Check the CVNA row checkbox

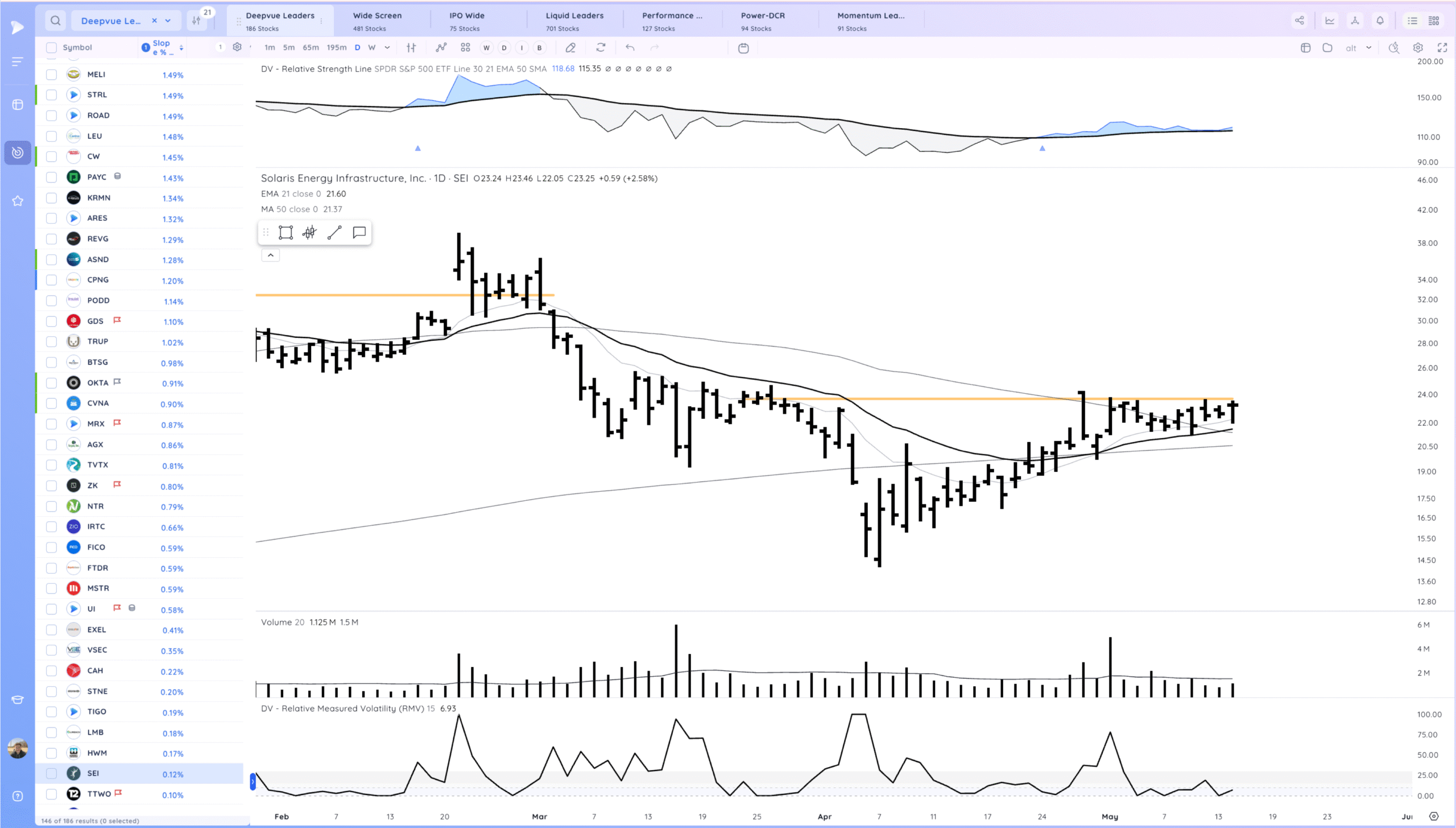tap(52, 403)
